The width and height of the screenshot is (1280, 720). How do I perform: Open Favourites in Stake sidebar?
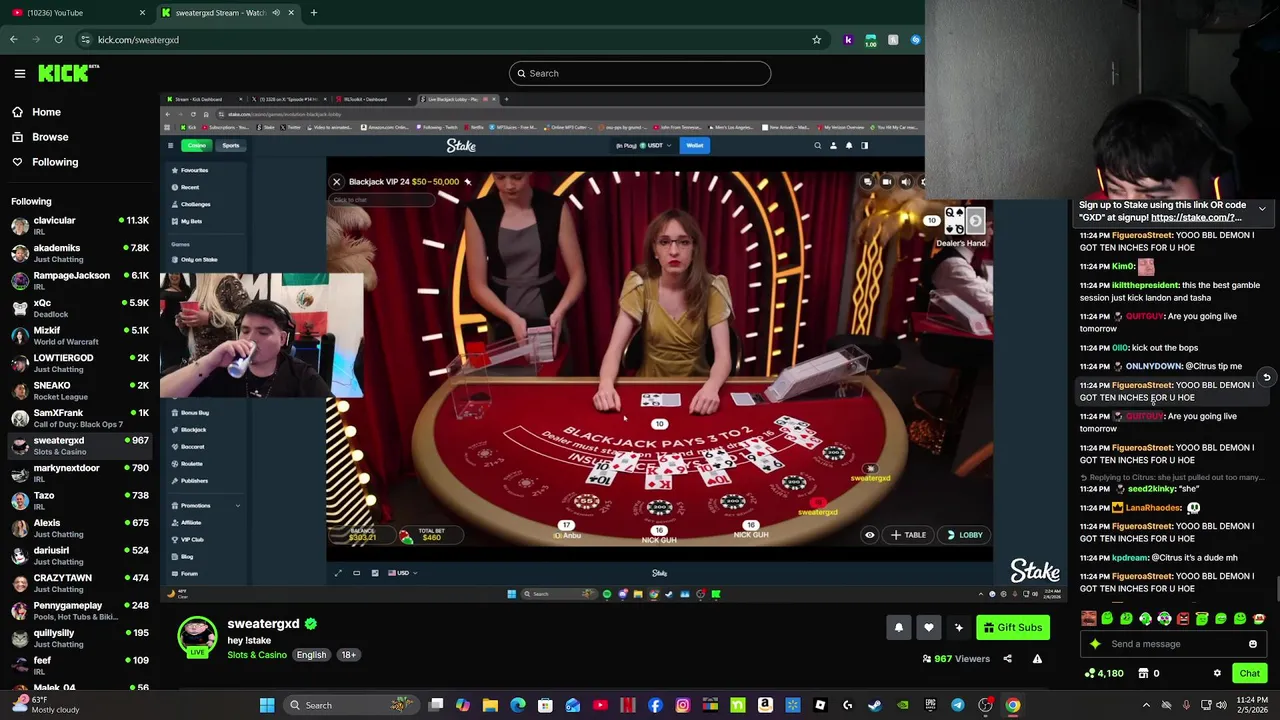[192, 170]
